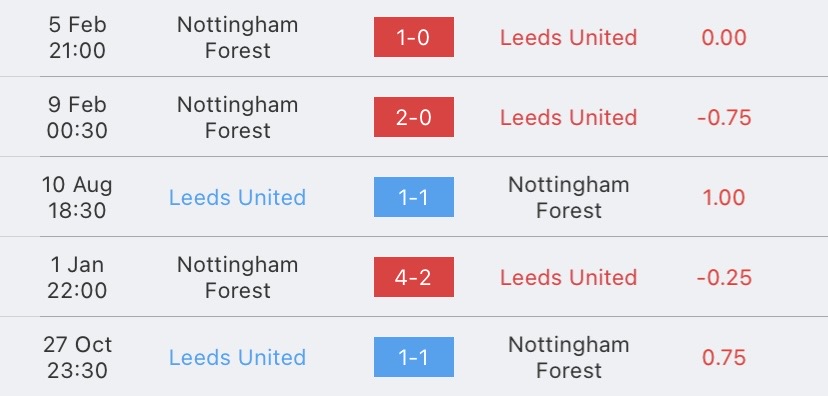Click the 27 Oct 23:30 match date
The image size is (828, 396).
tap(77, 357)
